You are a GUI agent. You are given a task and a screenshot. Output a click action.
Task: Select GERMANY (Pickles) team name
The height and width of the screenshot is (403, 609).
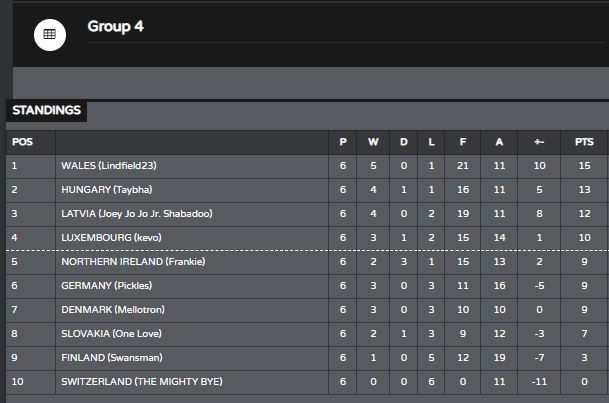coord(107,286)
